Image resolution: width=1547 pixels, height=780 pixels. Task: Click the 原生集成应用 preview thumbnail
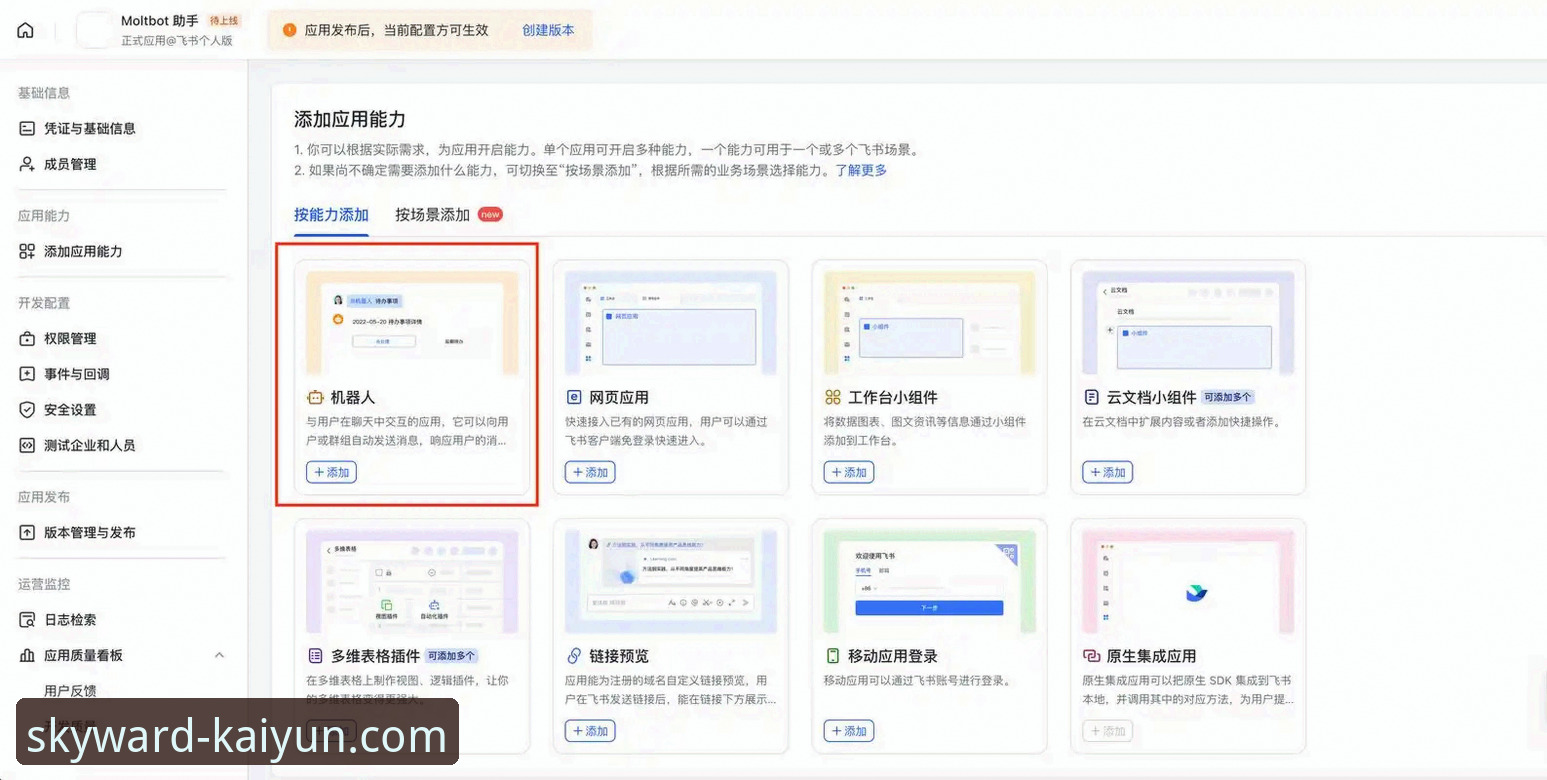[x=1188, y=582]
